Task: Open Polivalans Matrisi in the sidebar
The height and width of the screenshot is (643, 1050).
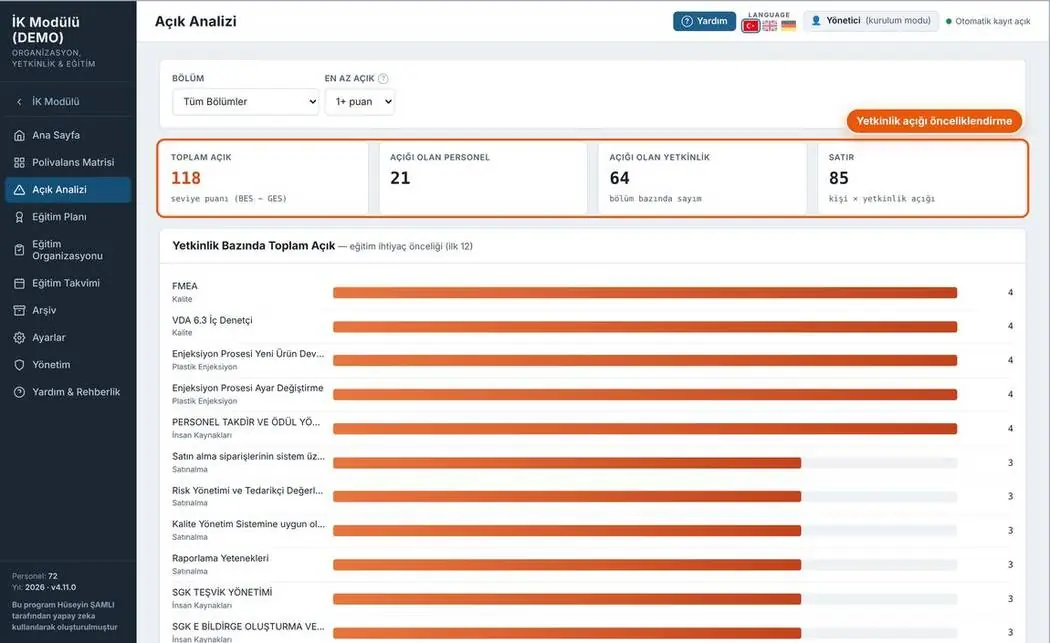Action: pyautogui.click(x=68, y=163)
